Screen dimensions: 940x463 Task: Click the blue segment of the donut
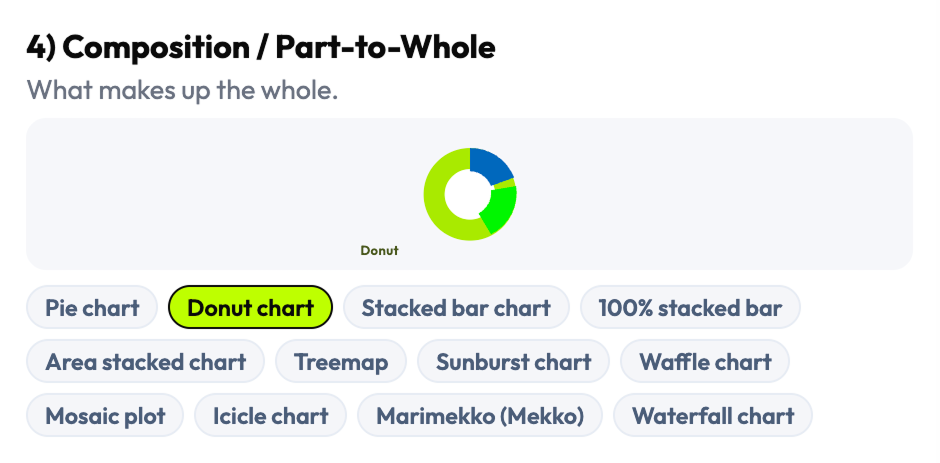point(492,165)
